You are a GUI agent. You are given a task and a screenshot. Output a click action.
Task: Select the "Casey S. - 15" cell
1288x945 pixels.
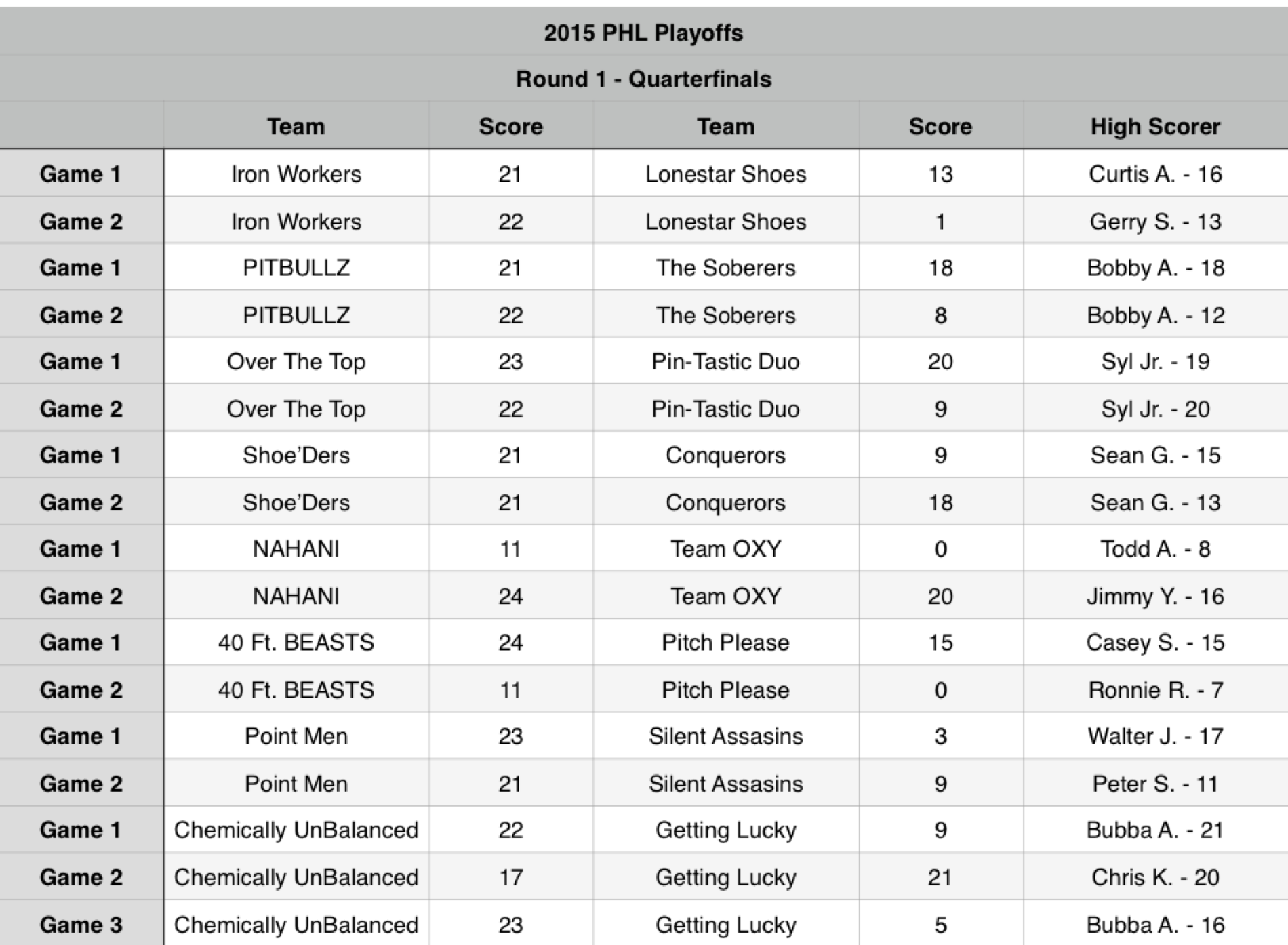1155,642
